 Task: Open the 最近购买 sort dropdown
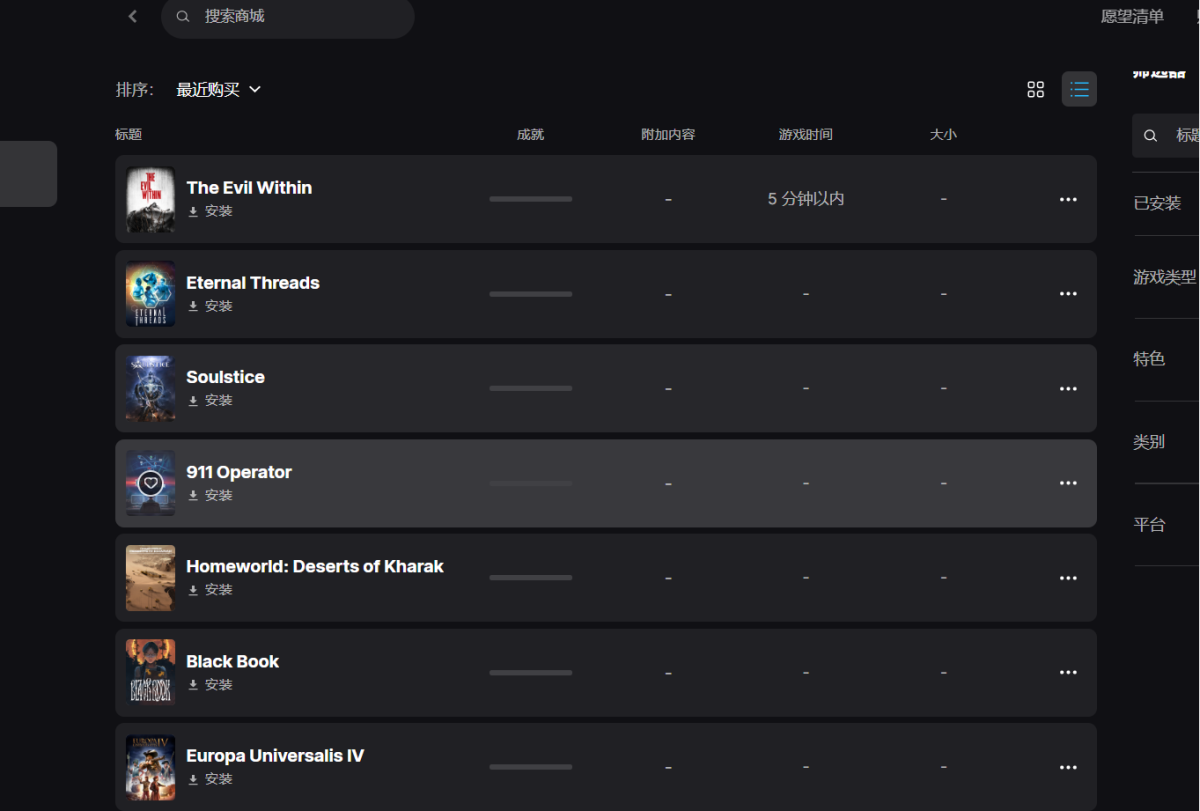[218, 89]
